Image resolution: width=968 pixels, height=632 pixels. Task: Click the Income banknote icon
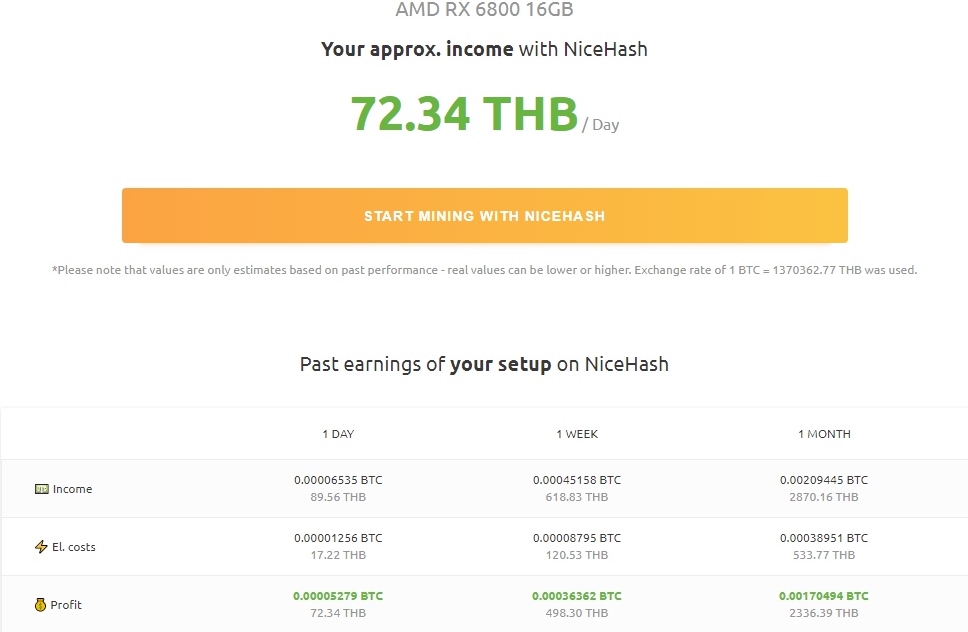[41, 489]
